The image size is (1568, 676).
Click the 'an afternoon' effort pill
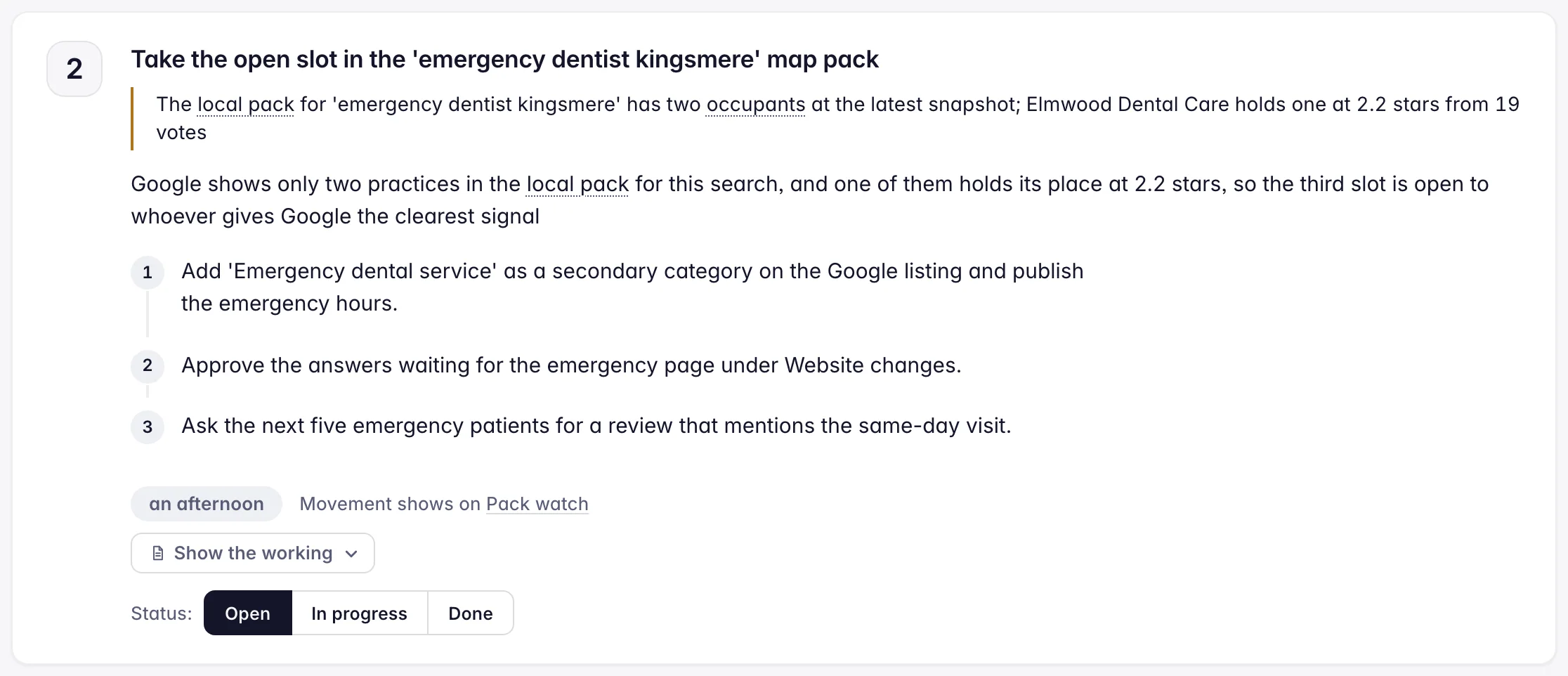[x=207, y=504]
